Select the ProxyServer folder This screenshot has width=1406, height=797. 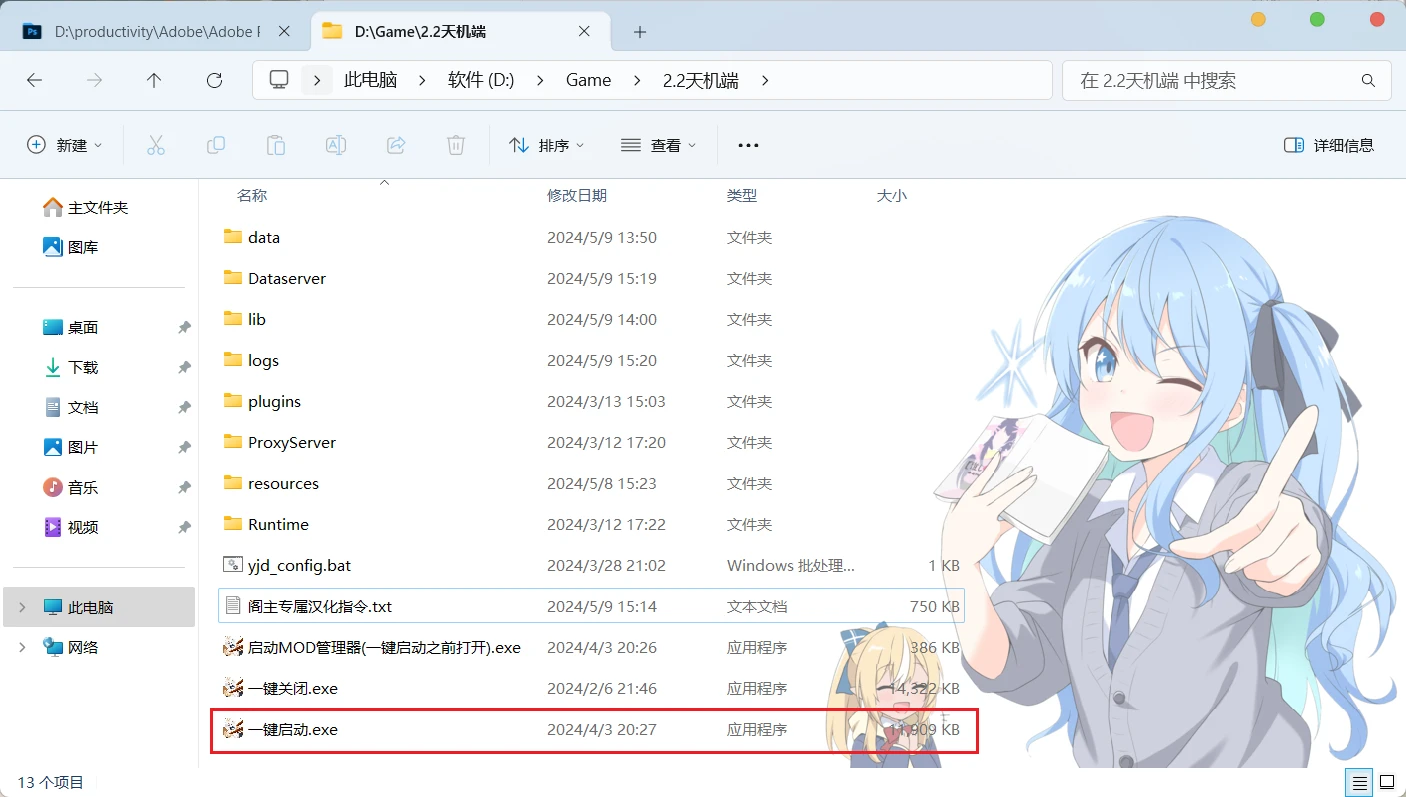pyautogui.click(x=592, y=442)
